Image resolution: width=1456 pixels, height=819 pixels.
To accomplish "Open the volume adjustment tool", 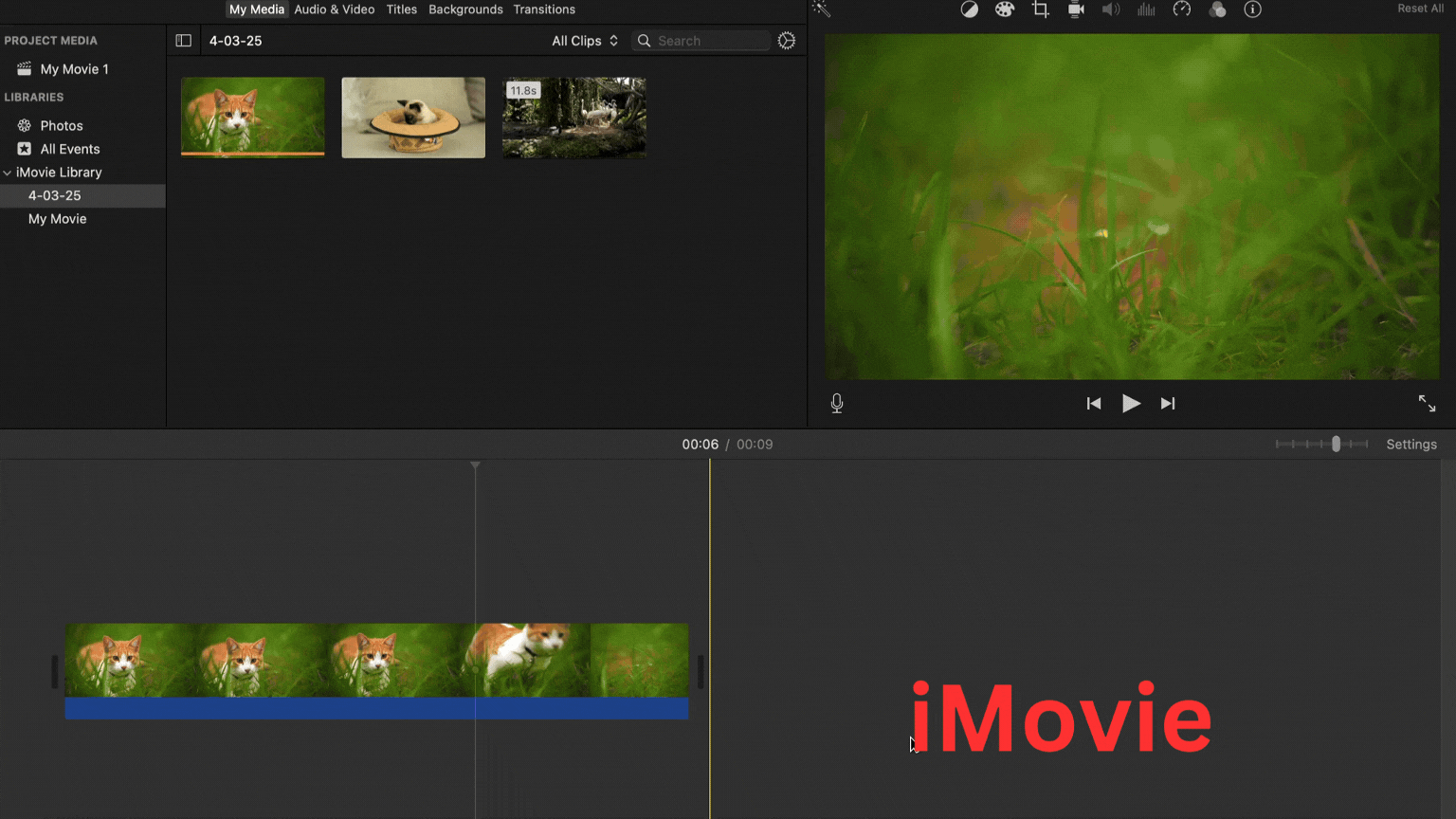I will pos(1111,9).
